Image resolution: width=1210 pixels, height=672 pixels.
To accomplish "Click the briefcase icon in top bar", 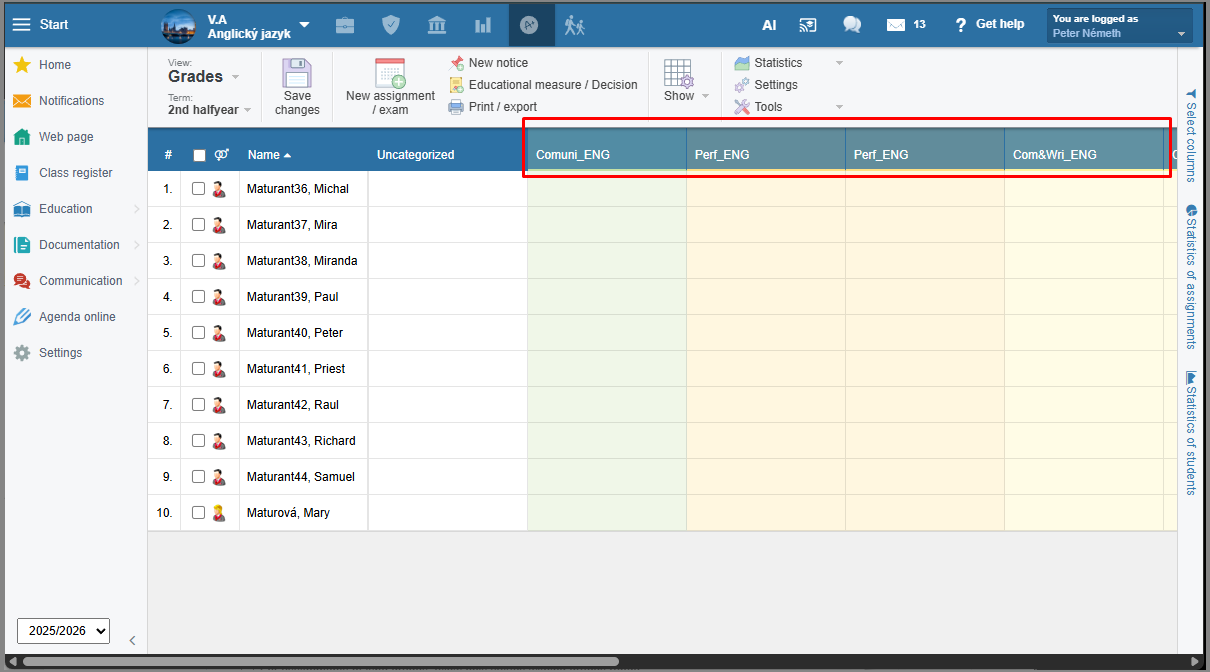I will coord(345,25).
